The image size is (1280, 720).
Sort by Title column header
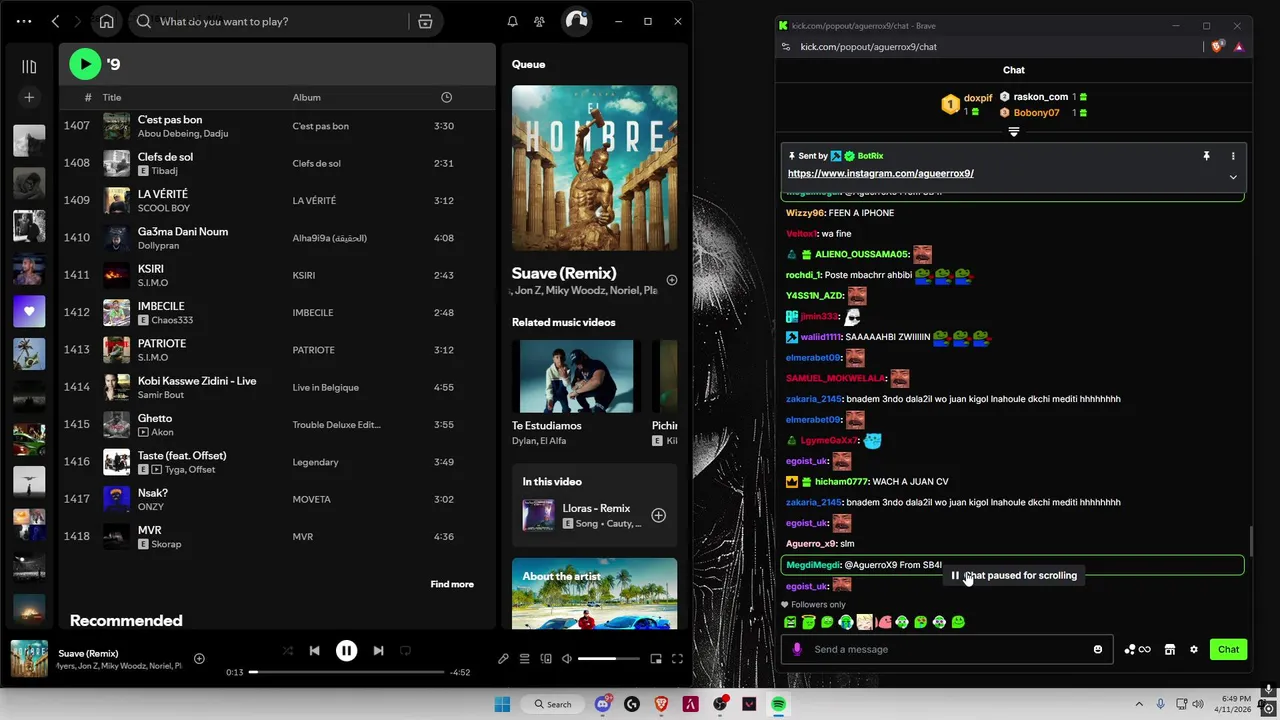pyautogui.click(x=112, y=97)
